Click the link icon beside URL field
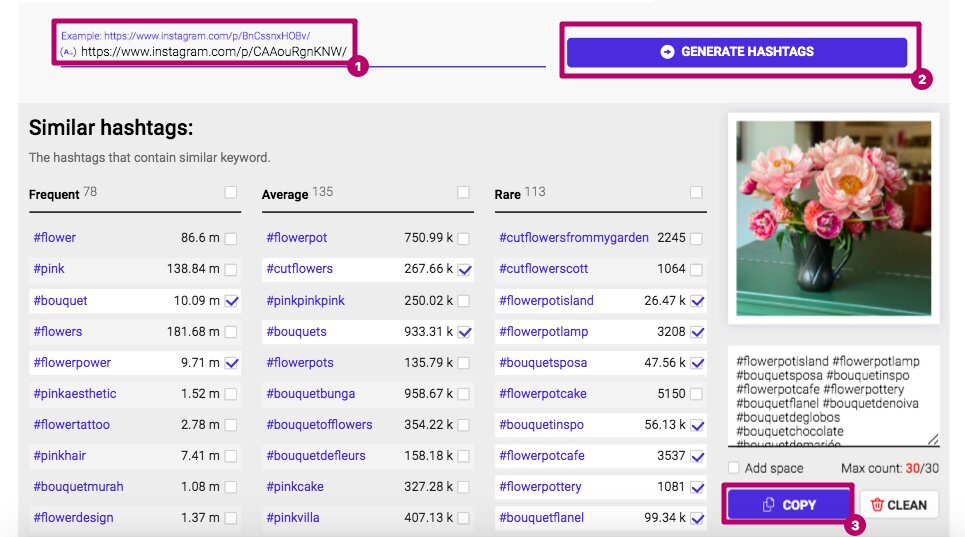Image resolution: width=965 pixels, height=537 pixels. pyautogui.click(x=68, y=52)
